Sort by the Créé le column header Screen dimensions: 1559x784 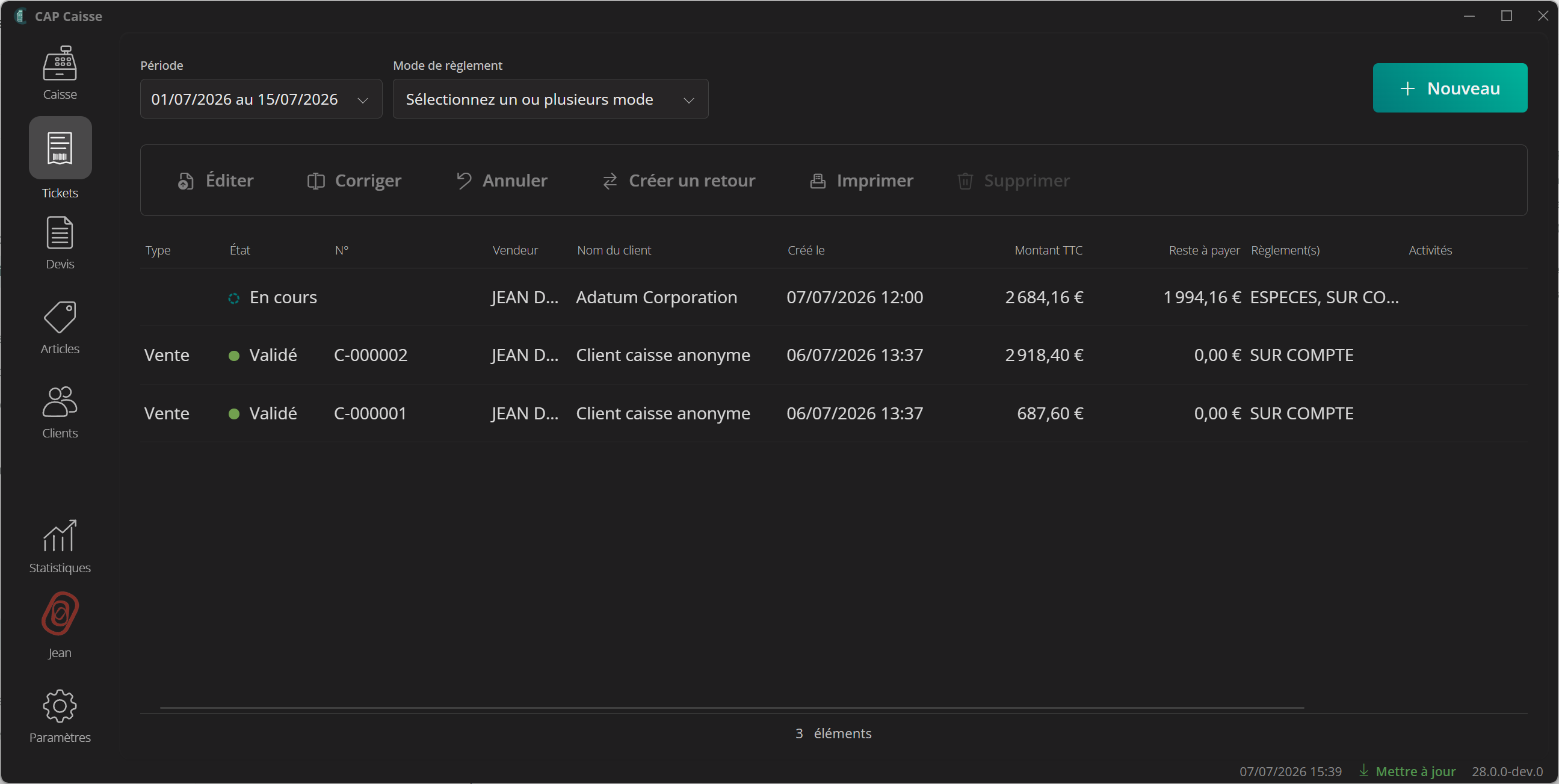tap(806, 250)
